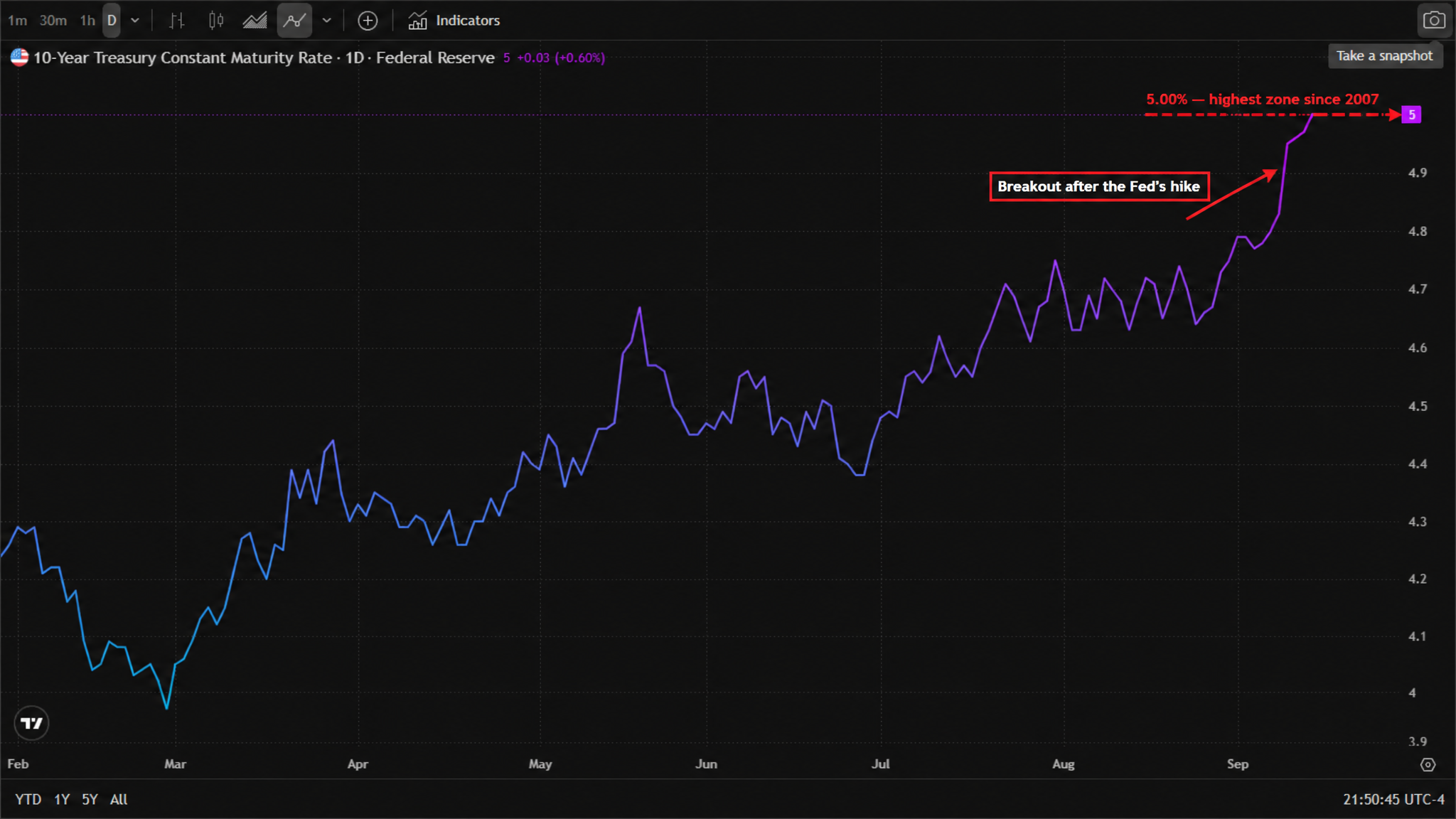Click the 3.9 price scale label

click(1417, 742)
